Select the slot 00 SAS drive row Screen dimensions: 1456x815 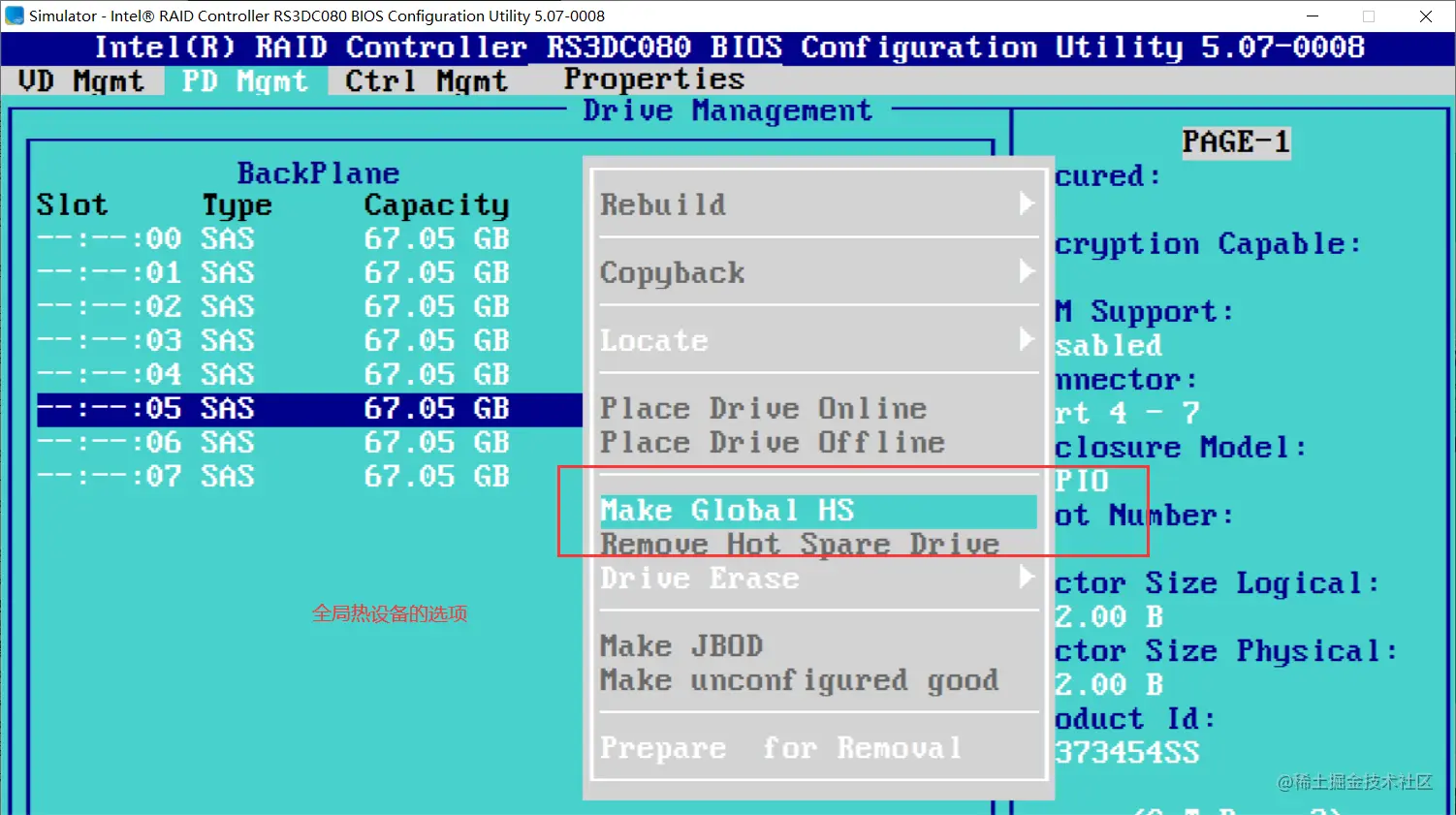coord(273,238)
